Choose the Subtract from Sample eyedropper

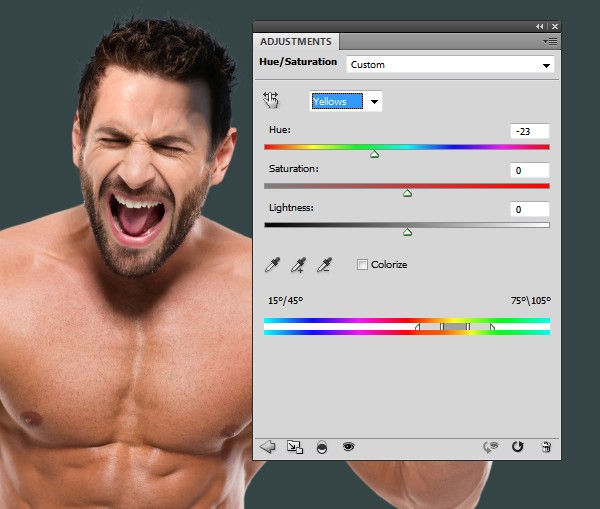pos(323,265)
